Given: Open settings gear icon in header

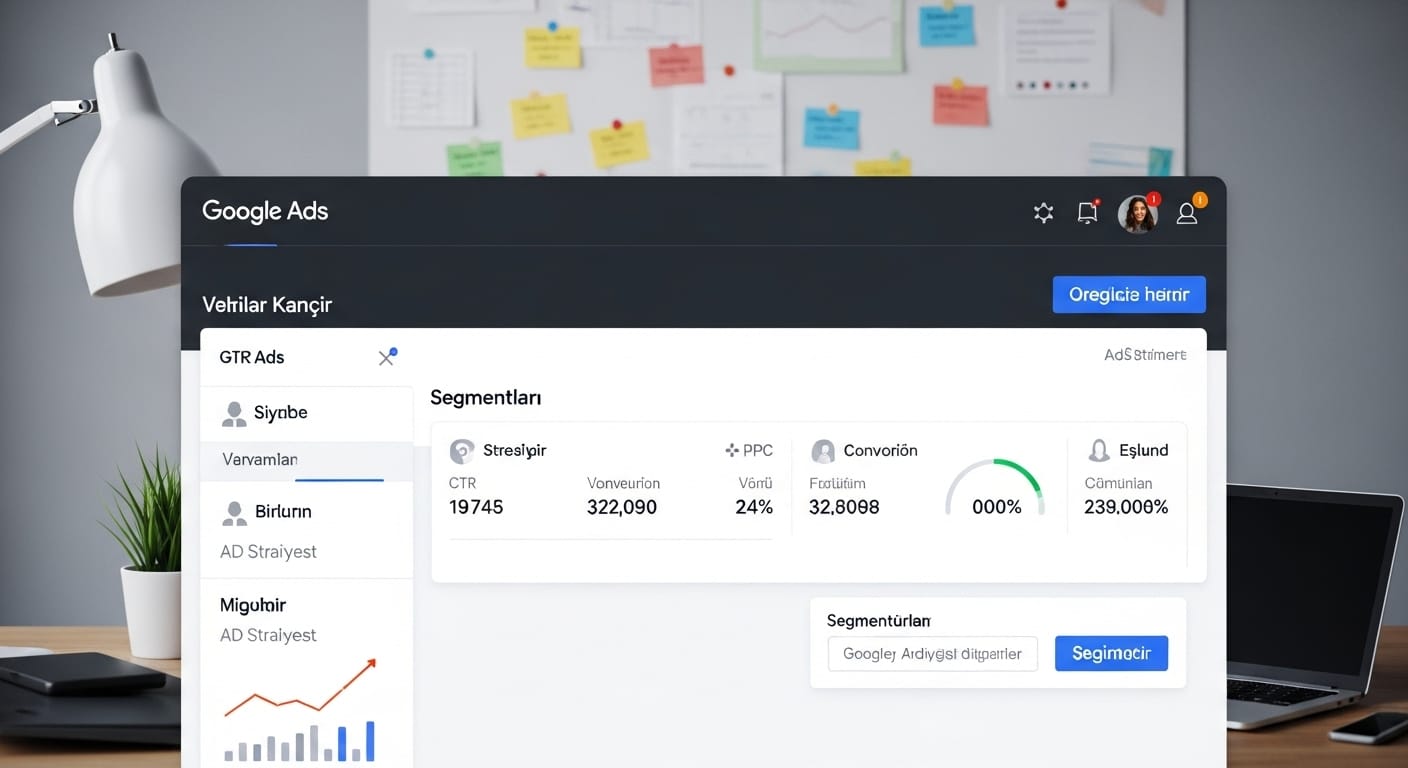Looking at the screenshot, I should (x=1044, y=213).
